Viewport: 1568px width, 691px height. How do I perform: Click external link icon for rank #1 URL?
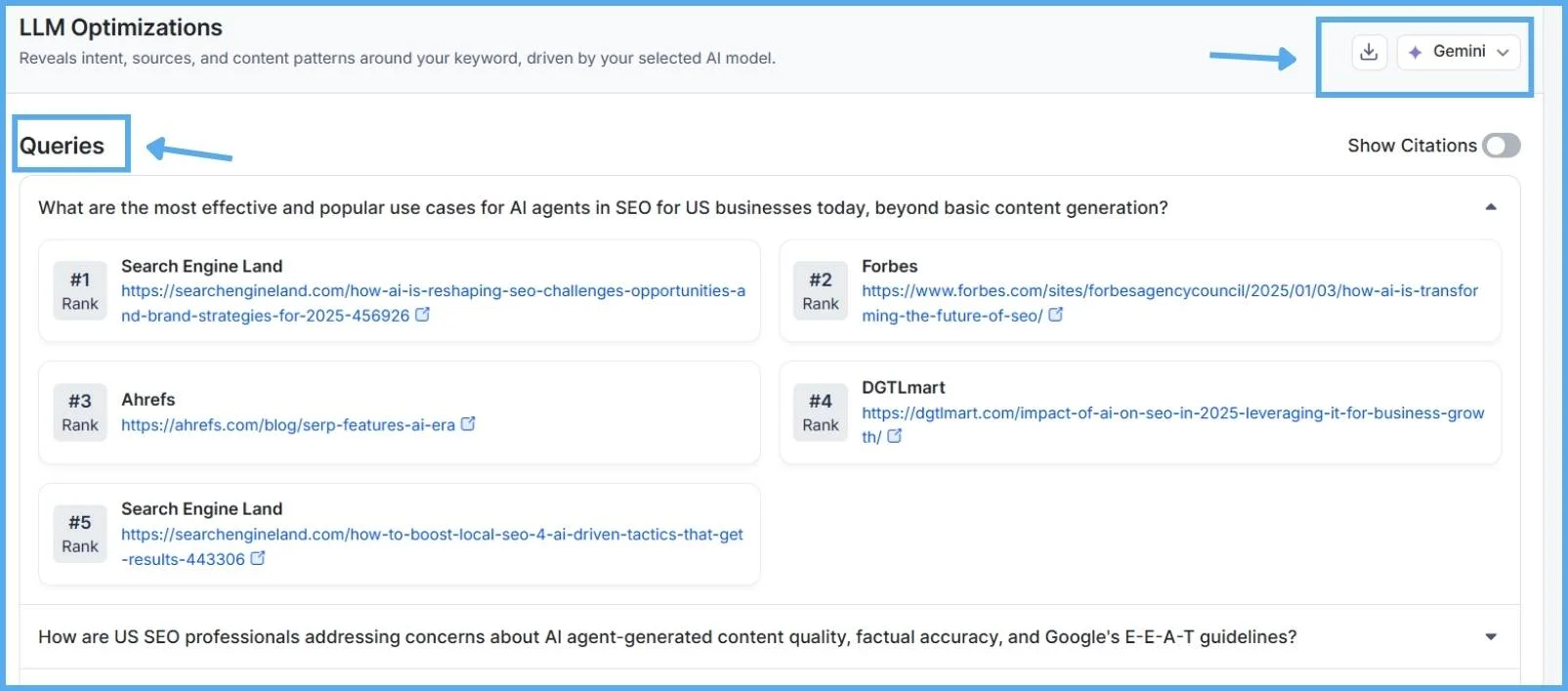tap(423, 315)
